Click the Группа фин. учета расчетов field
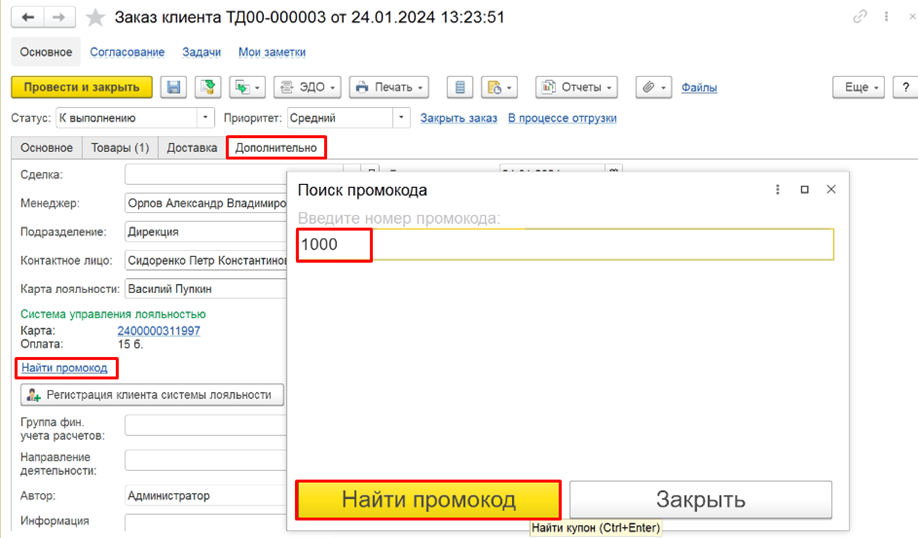Image resolution: width=918 pixels, height=538 pixels. click(205, 425)
